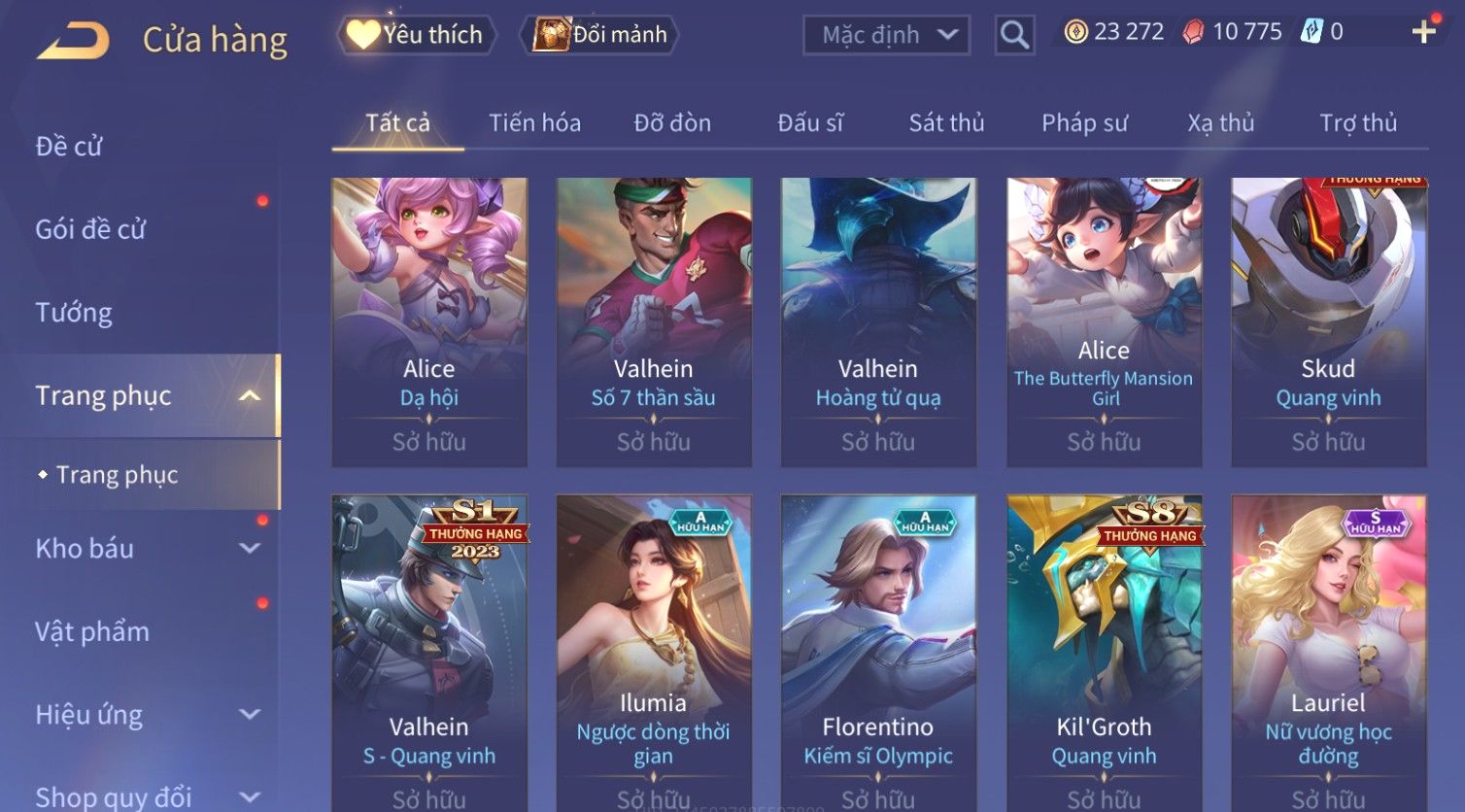This screenshot has height=812, width=1465.
Task: Collapse the Trang phục sidebar section
Action: click(250, 395)
